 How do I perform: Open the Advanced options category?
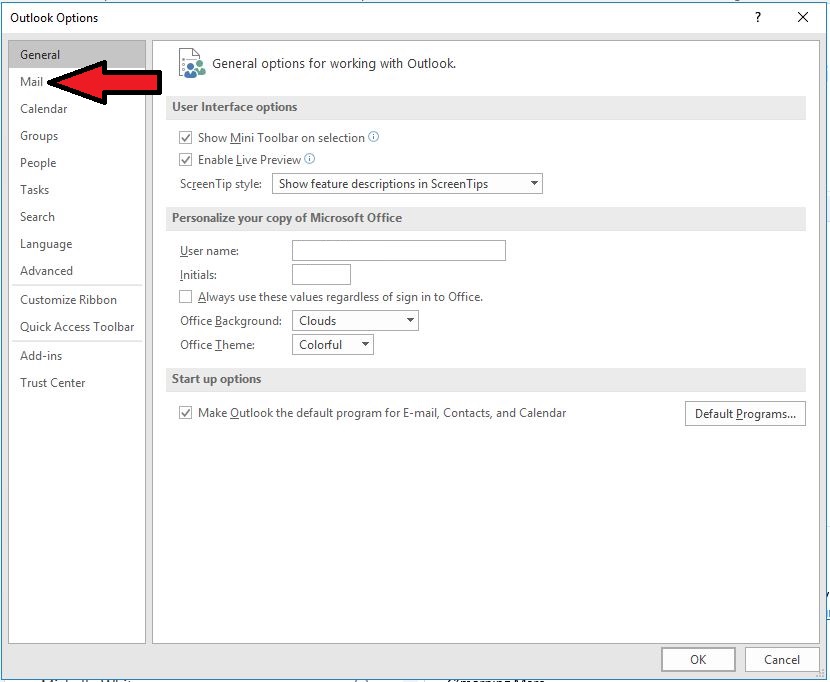tap(46, 271)
